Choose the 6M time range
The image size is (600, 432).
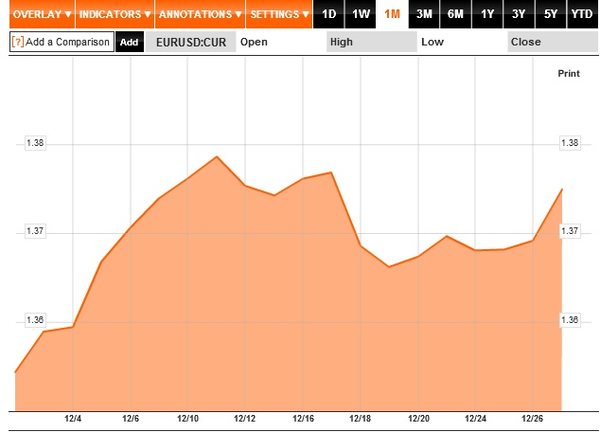(455, 14)
